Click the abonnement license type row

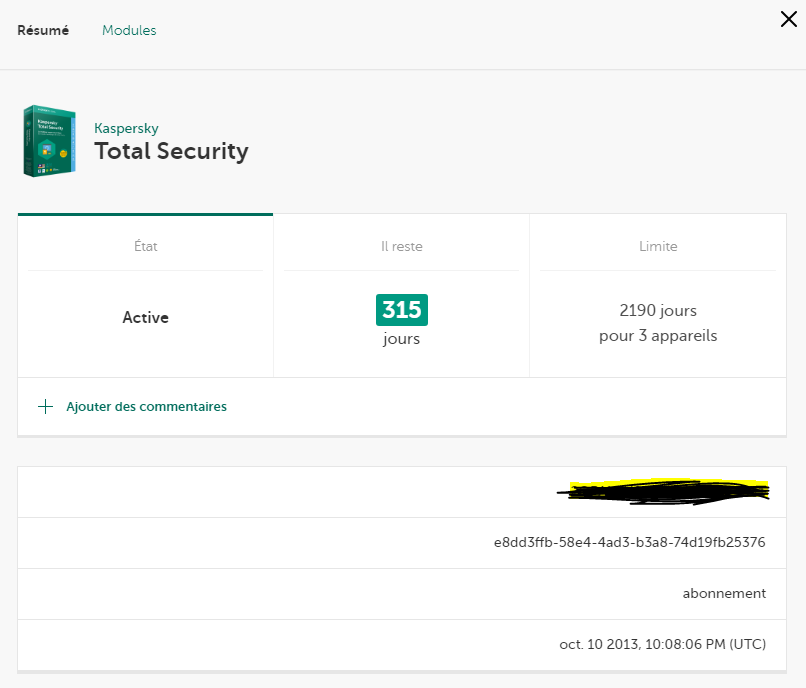[724, 593]
